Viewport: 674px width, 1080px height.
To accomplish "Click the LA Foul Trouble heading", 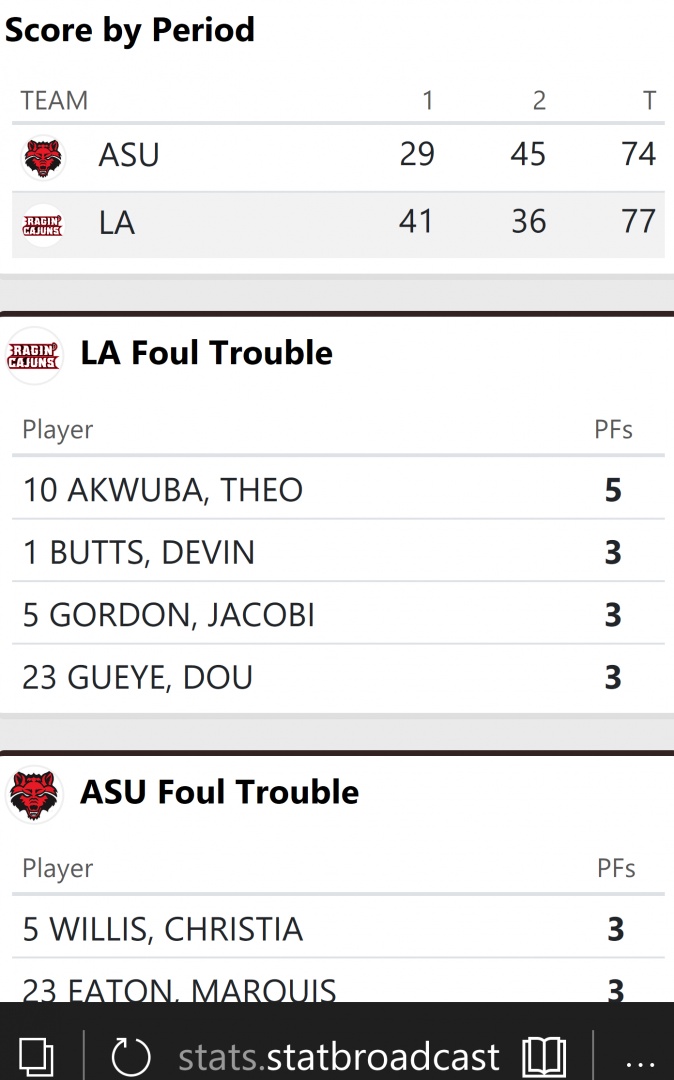I will click(207, 353).
